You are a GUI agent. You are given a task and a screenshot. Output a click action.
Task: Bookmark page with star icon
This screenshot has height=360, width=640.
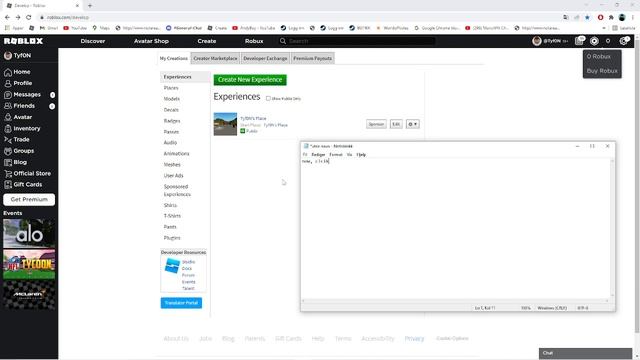point(587,17)
